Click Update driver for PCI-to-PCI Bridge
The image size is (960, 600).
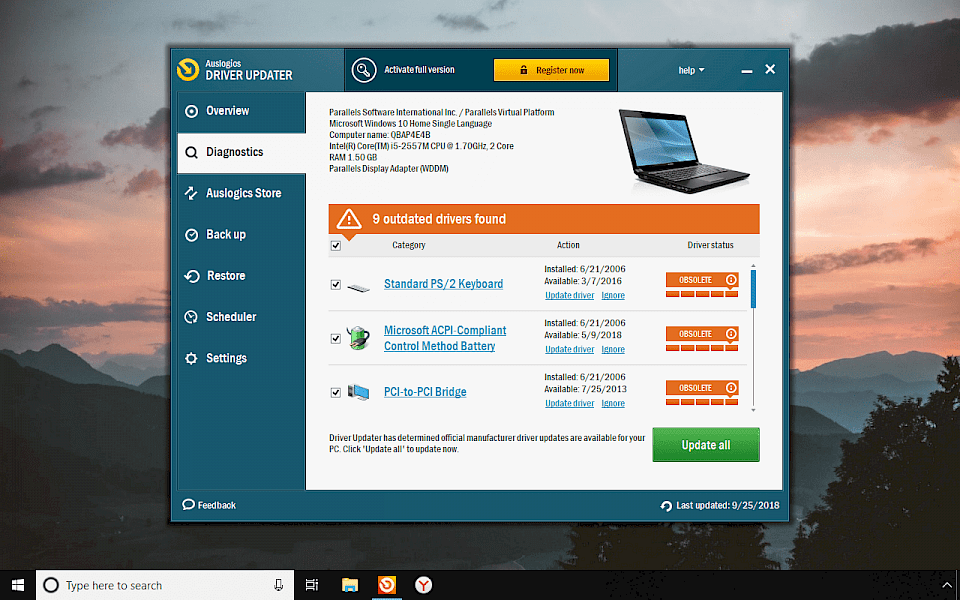click(569, 403)
